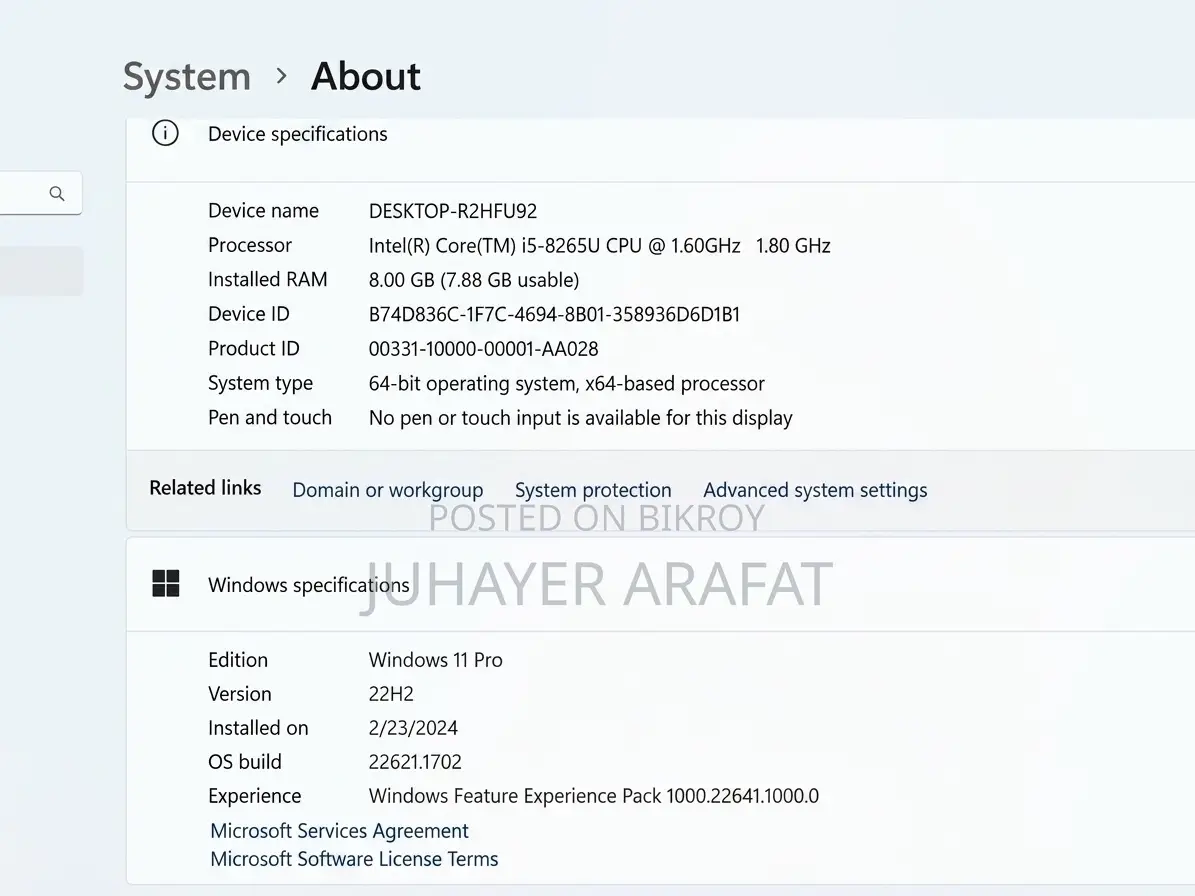1195x896 pixels.
Task: Go back to System breadcrumb
Action: click(x=187, y=76)
